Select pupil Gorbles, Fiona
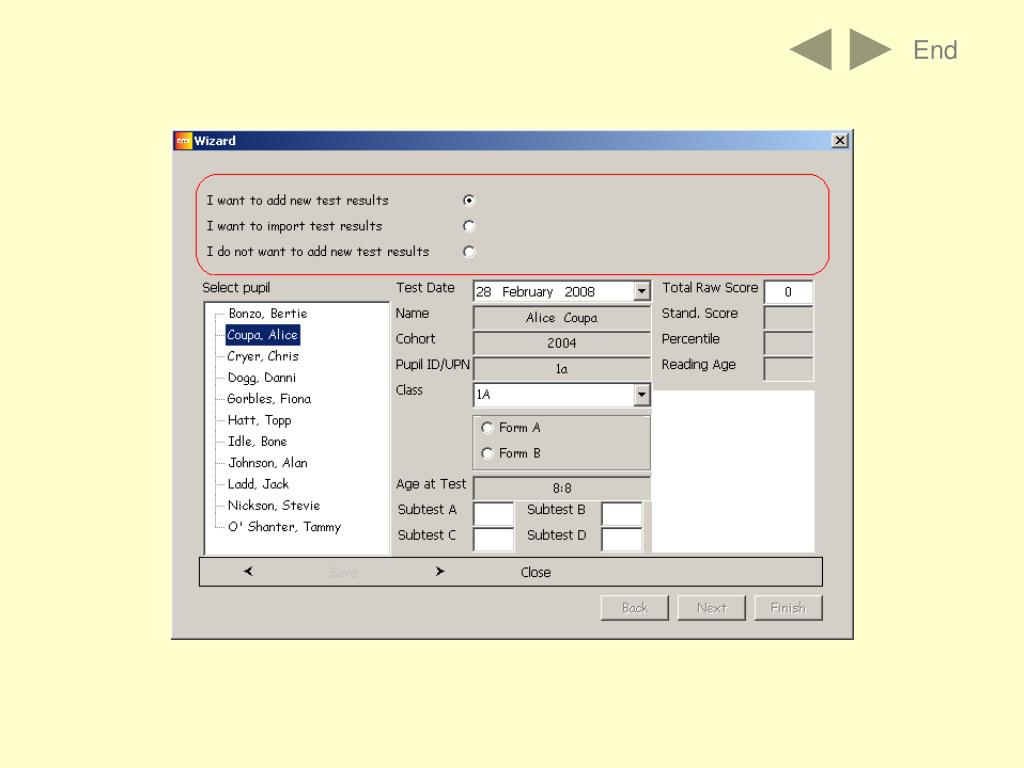Viewport: 1024px width, 768px height. (268, 399)
